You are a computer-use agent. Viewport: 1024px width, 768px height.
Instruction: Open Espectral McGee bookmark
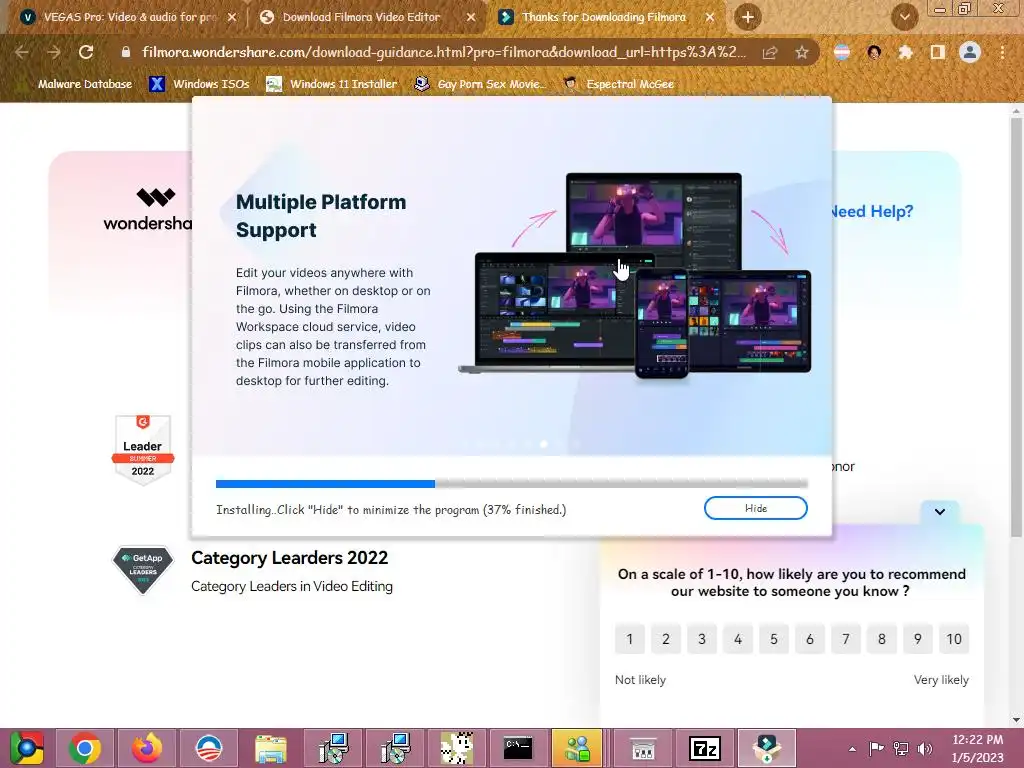(618, 84)
